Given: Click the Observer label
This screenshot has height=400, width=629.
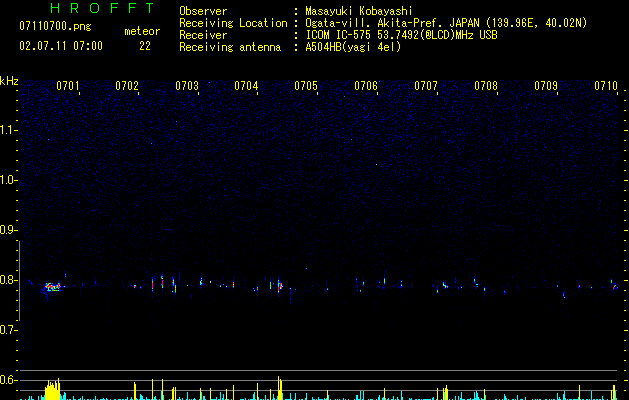Looking at the screenshot, I should [203, 11].
